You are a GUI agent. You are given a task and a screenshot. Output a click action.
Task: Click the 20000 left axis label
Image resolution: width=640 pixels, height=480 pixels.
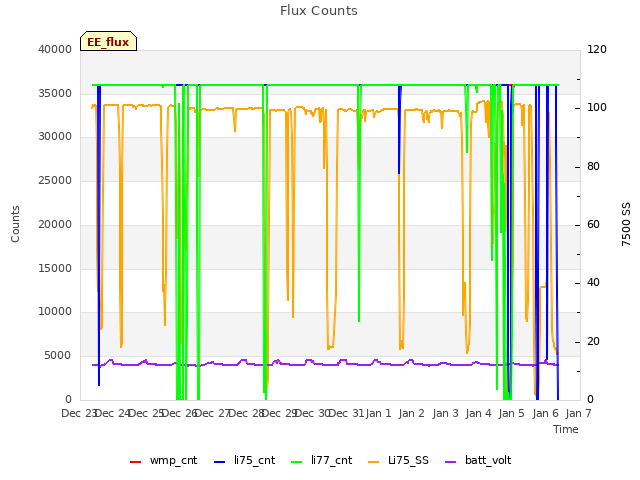tap(55, 224)
